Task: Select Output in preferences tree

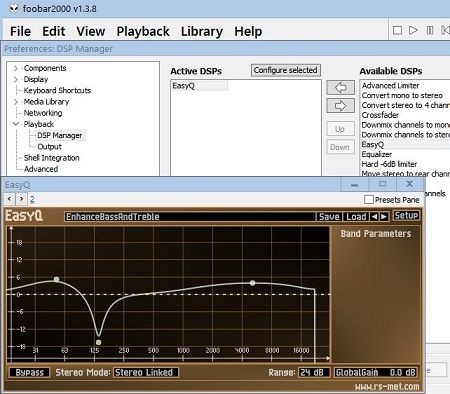Action: [49, 147]
